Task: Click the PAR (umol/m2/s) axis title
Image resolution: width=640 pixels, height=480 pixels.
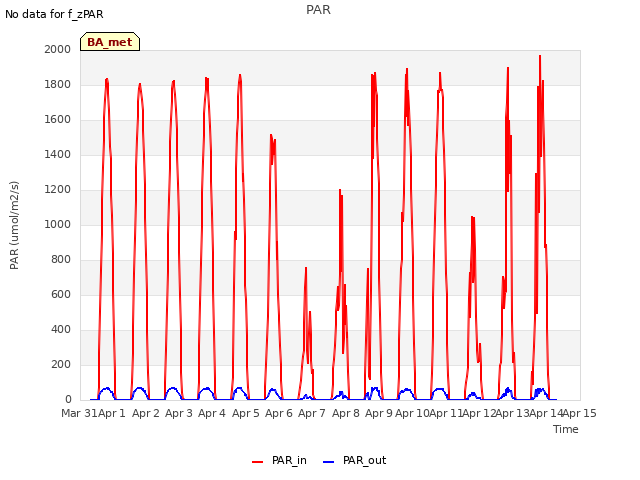Action: (x=14, y=225)
